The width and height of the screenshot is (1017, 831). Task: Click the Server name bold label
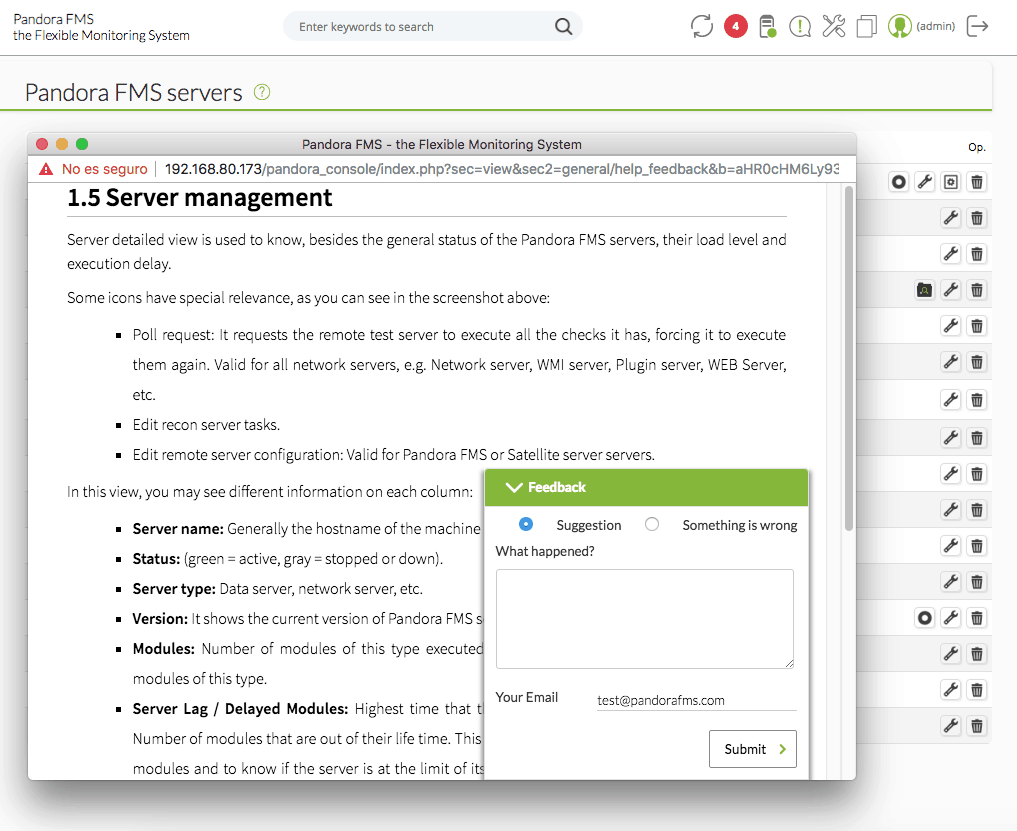point(178,529)
